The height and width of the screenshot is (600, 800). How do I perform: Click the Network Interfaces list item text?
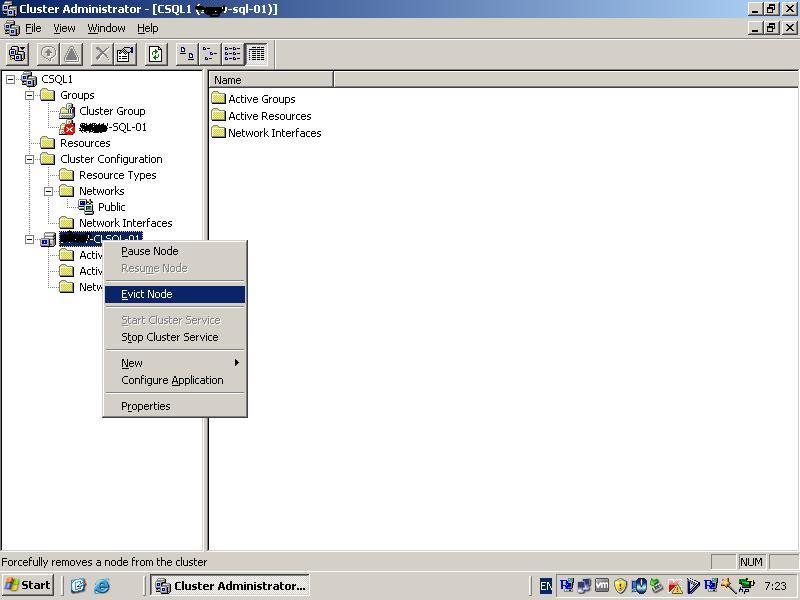coord(274,133)
